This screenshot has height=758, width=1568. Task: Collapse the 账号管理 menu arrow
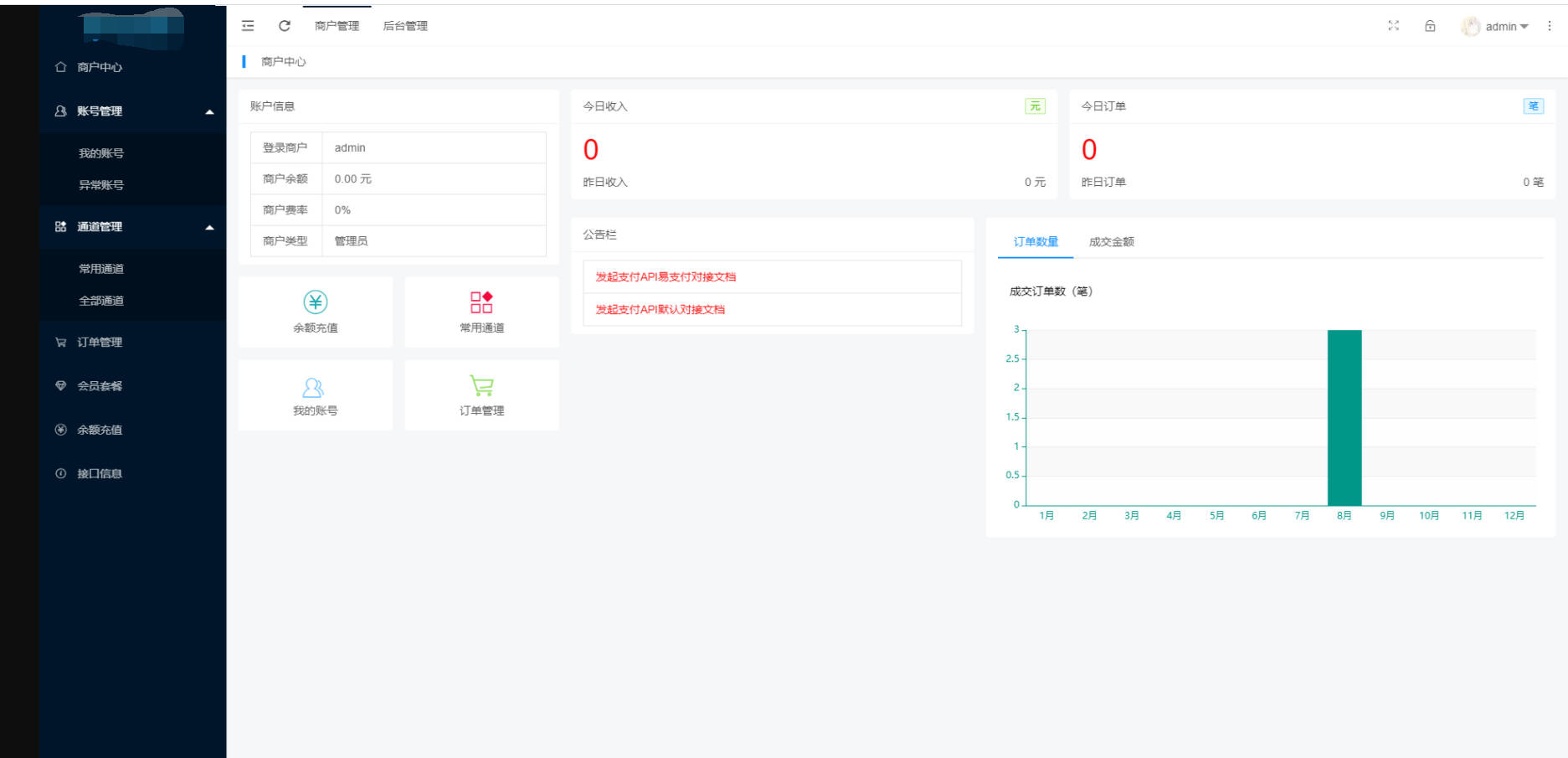[209, 111]
